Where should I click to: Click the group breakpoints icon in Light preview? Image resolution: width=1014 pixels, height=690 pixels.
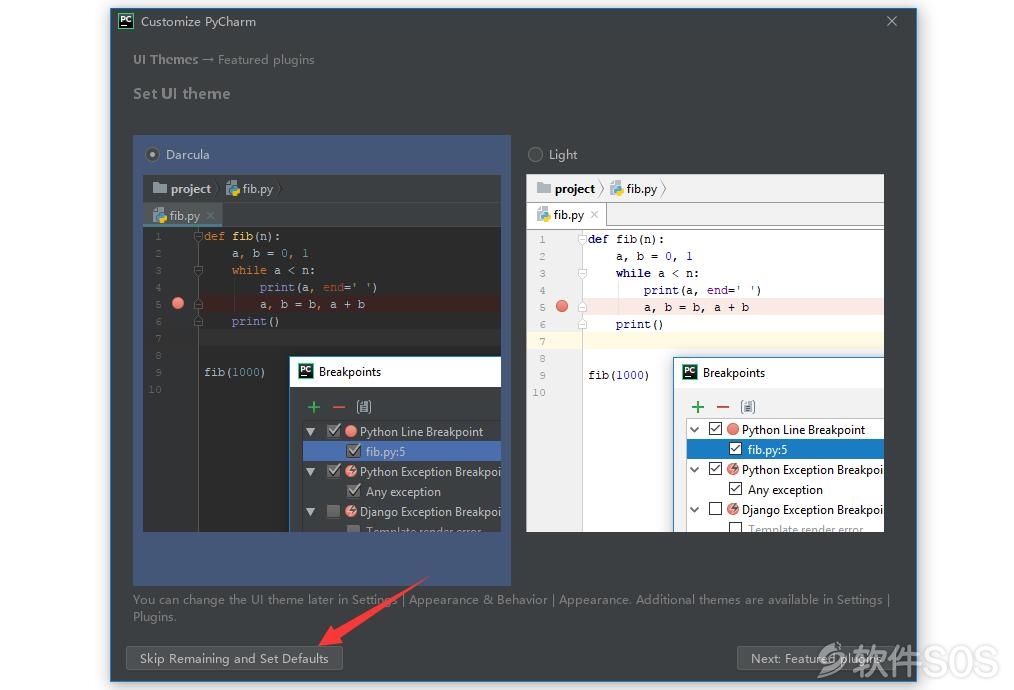tap(748, 407)
